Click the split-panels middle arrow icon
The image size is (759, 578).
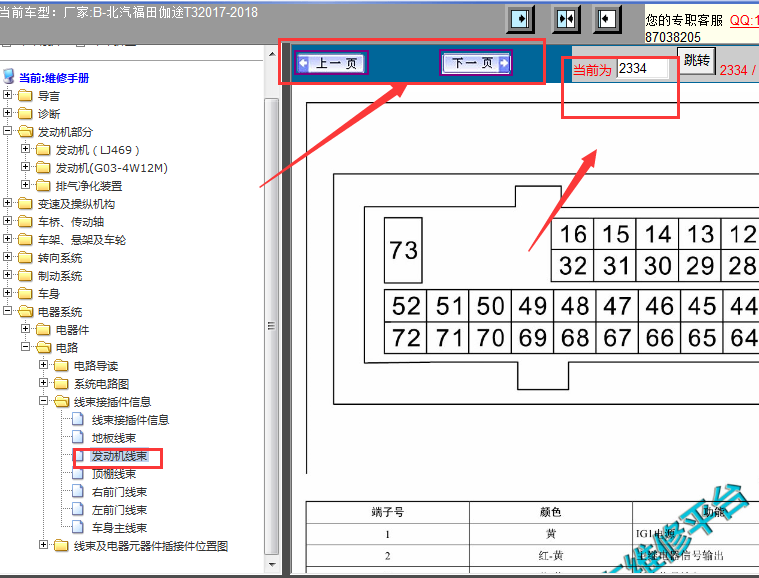566,19
